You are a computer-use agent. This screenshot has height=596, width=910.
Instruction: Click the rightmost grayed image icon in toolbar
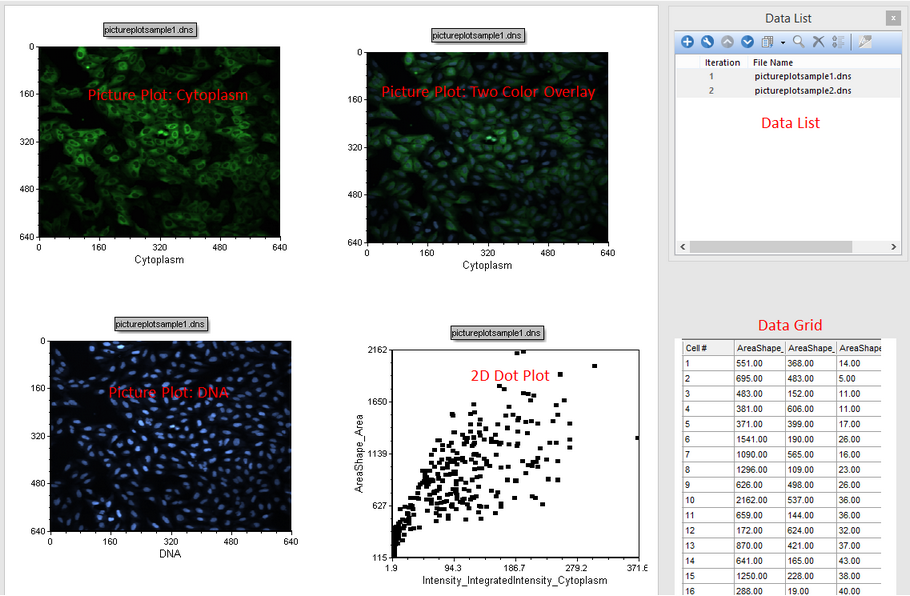tap(864, 42)
